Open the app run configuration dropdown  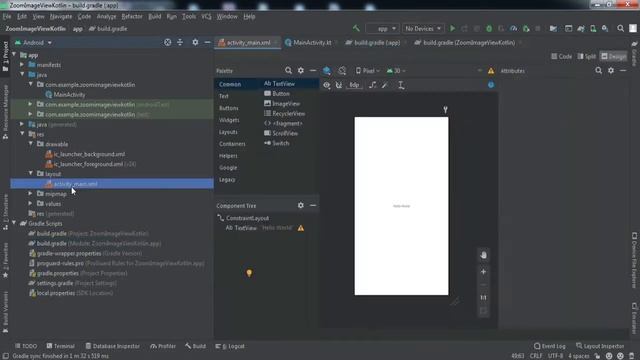click(382, 29)
